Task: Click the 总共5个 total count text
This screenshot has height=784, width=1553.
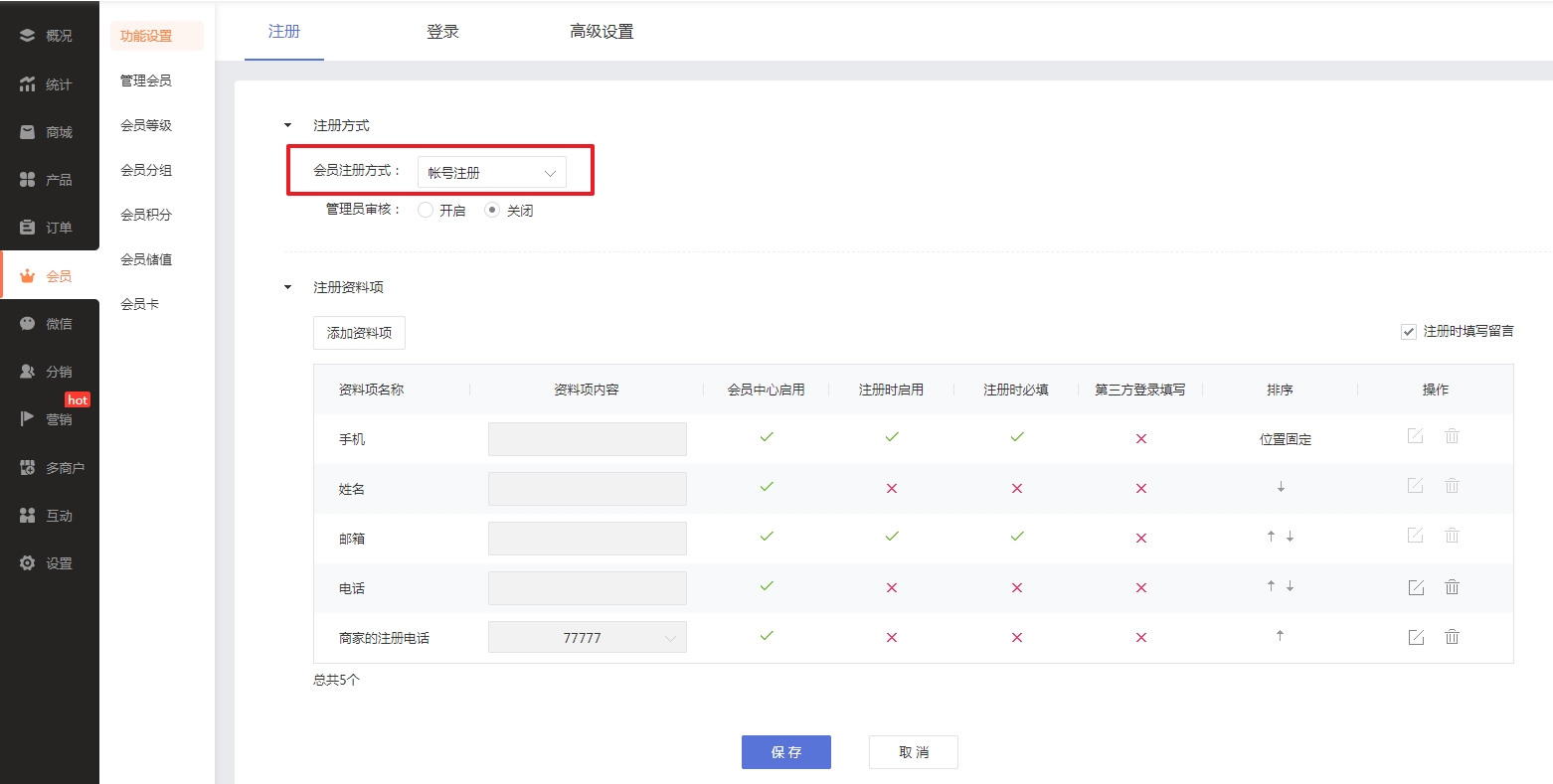Action: (336, 681)
